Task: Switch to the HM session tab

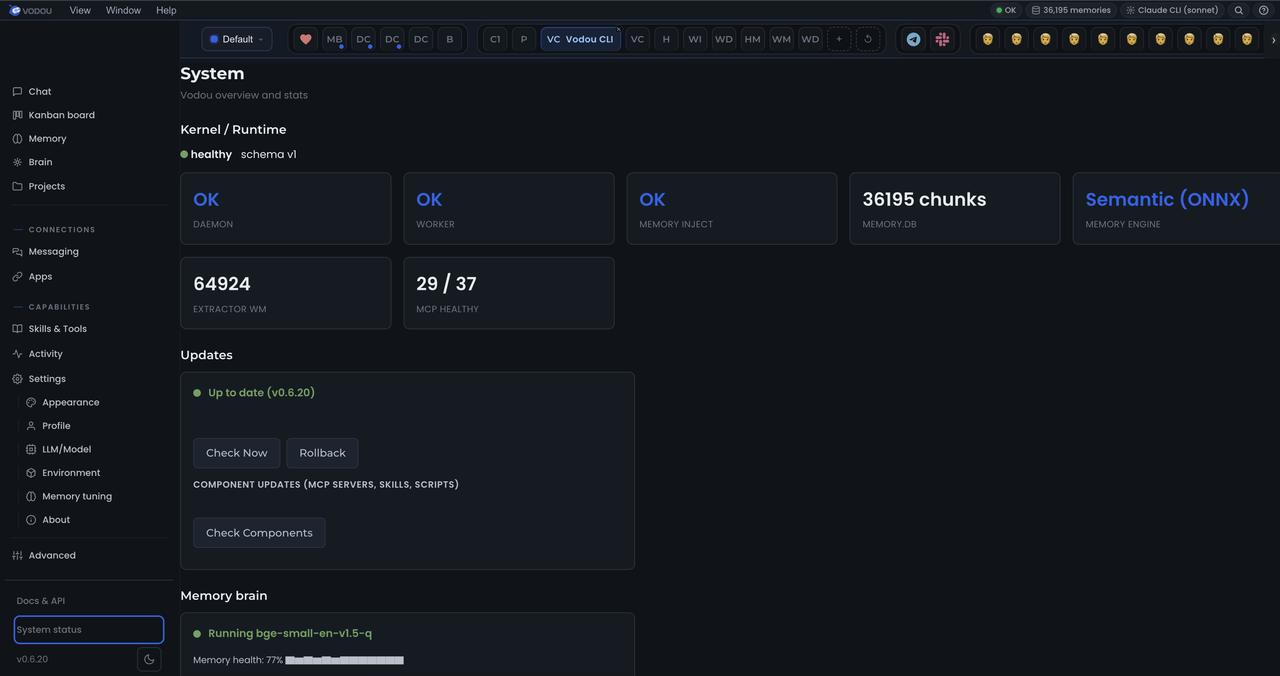Action: click(x=753, y=39)
